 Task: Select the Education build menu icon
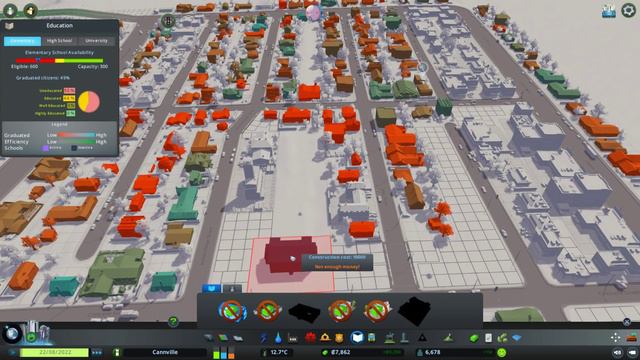pyautogui.click(x=357, y=338)
